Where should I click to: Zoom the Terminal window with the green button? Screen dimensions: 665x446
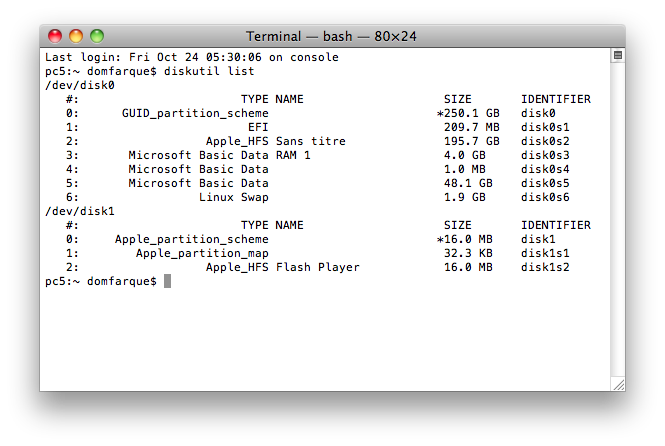pyautogui.click(x=97, y=36)
